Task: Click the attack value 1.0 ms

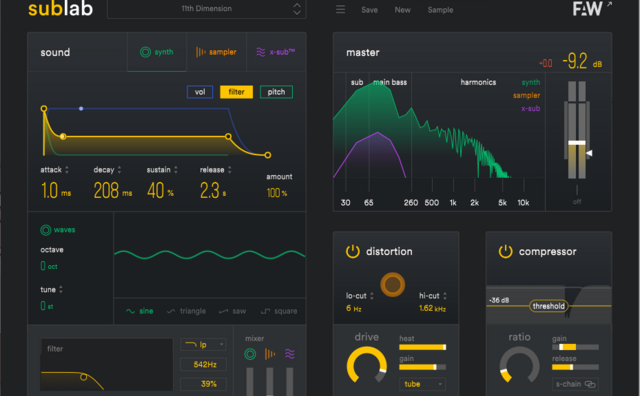Action: (56, 191)
